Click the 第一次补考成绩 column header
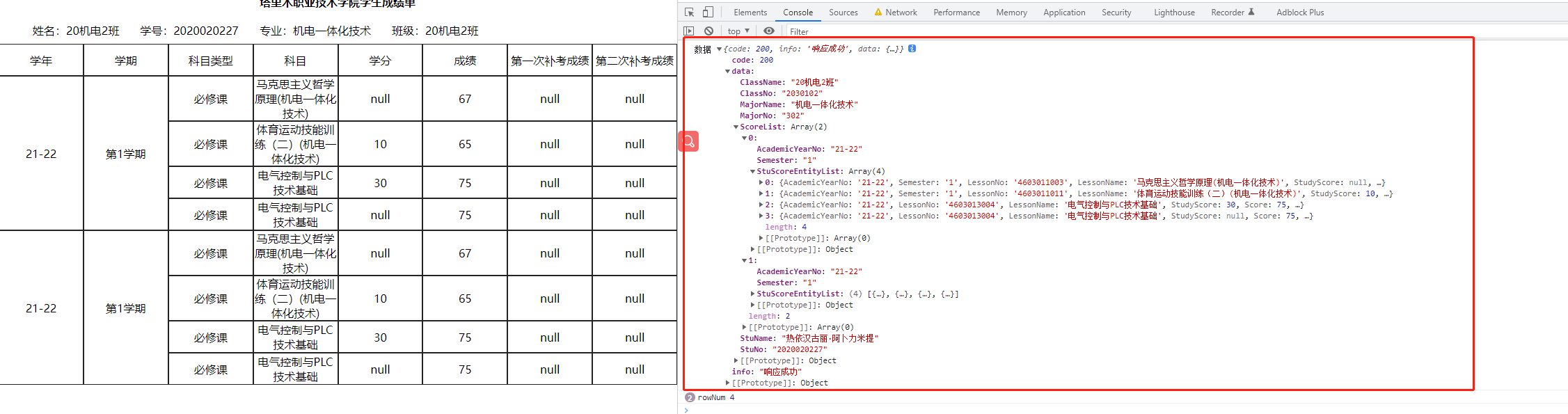 tap(550, 61)
